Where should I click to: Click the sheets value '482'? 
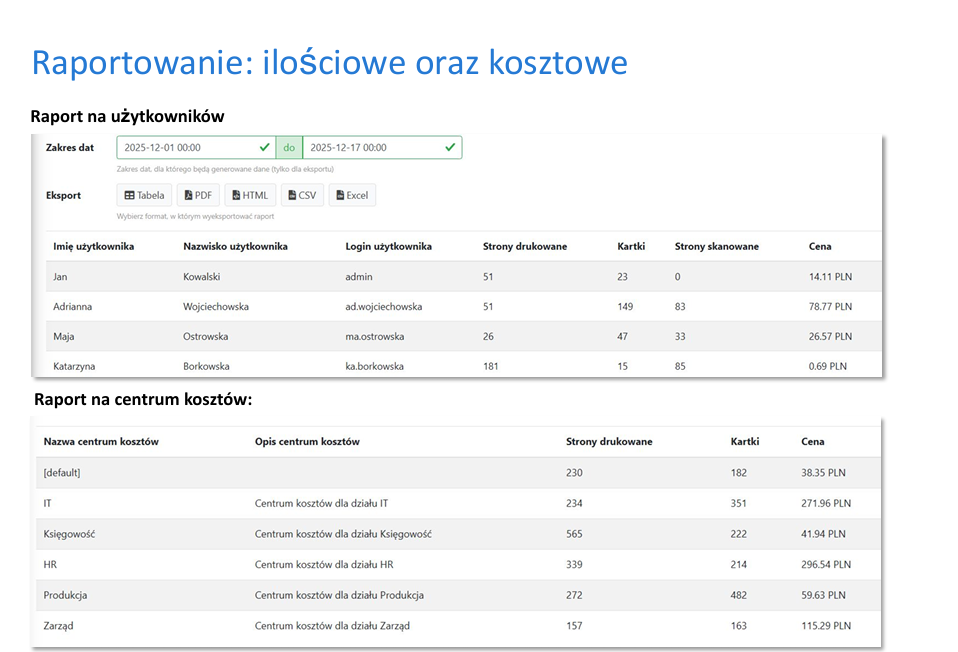(x=738, y=595)
